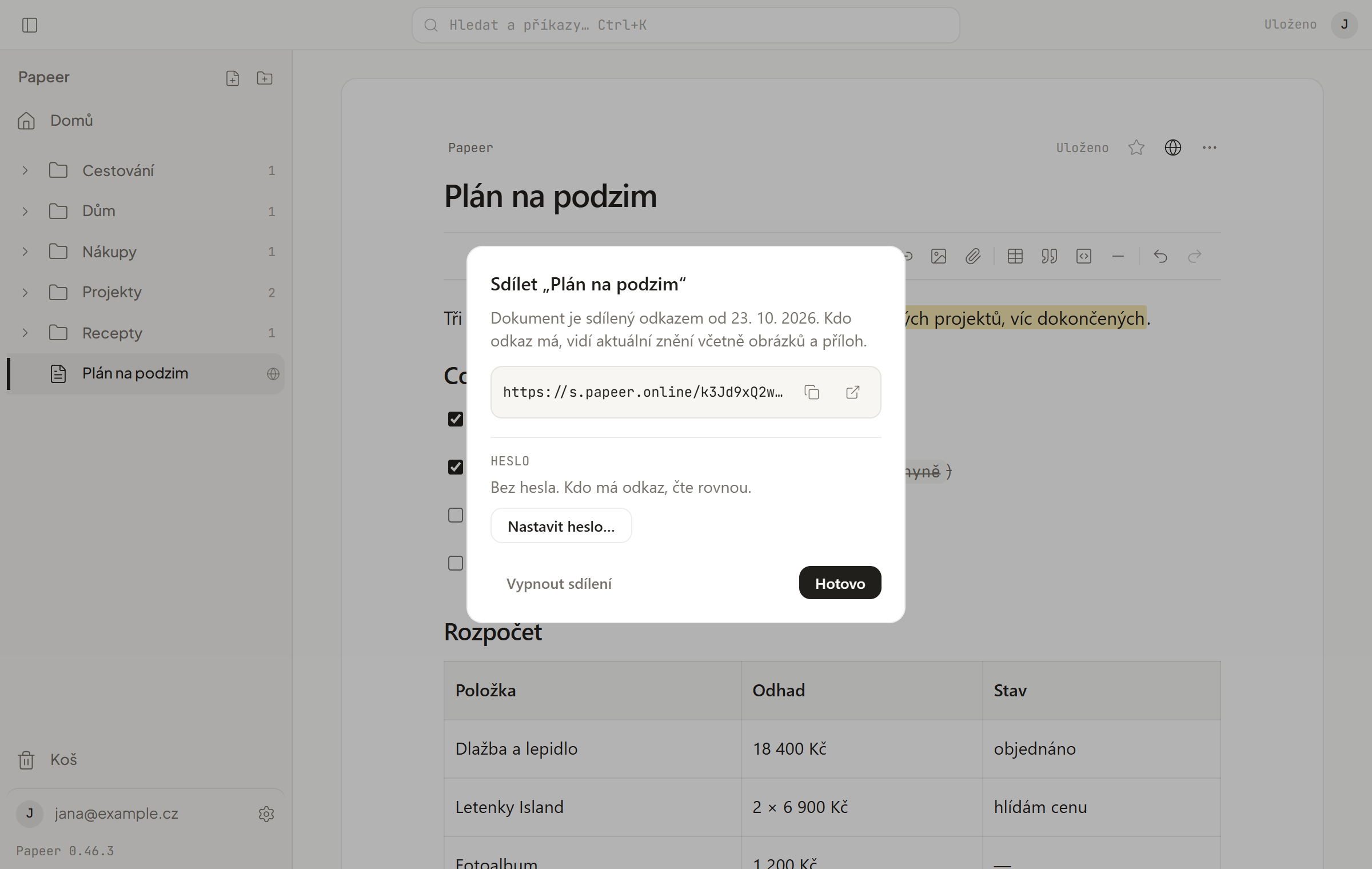The height and width of the screenshot is (869, 1372).
Task: Copy the share link
Action: (x=812, y=392)
